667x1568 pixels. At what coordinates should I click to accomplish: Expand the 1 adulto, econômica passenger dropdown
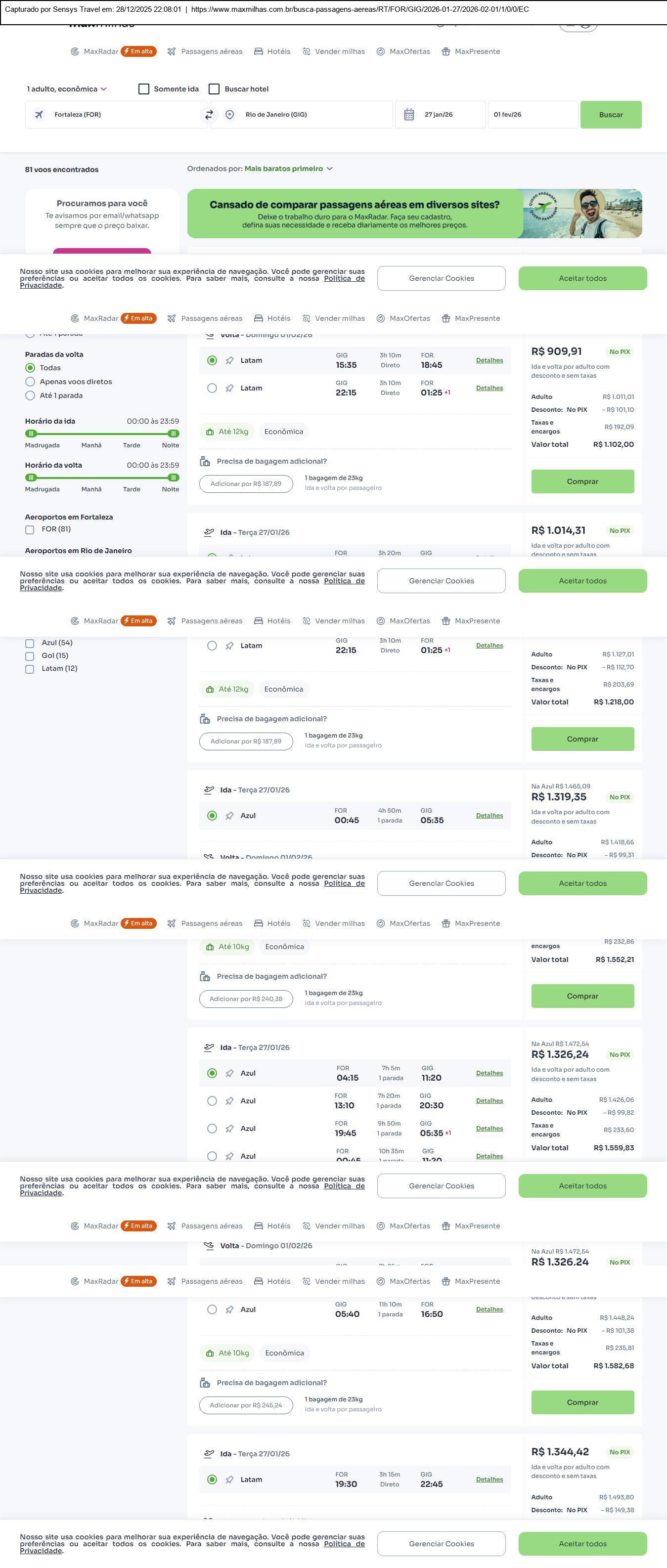coord(67,89)
